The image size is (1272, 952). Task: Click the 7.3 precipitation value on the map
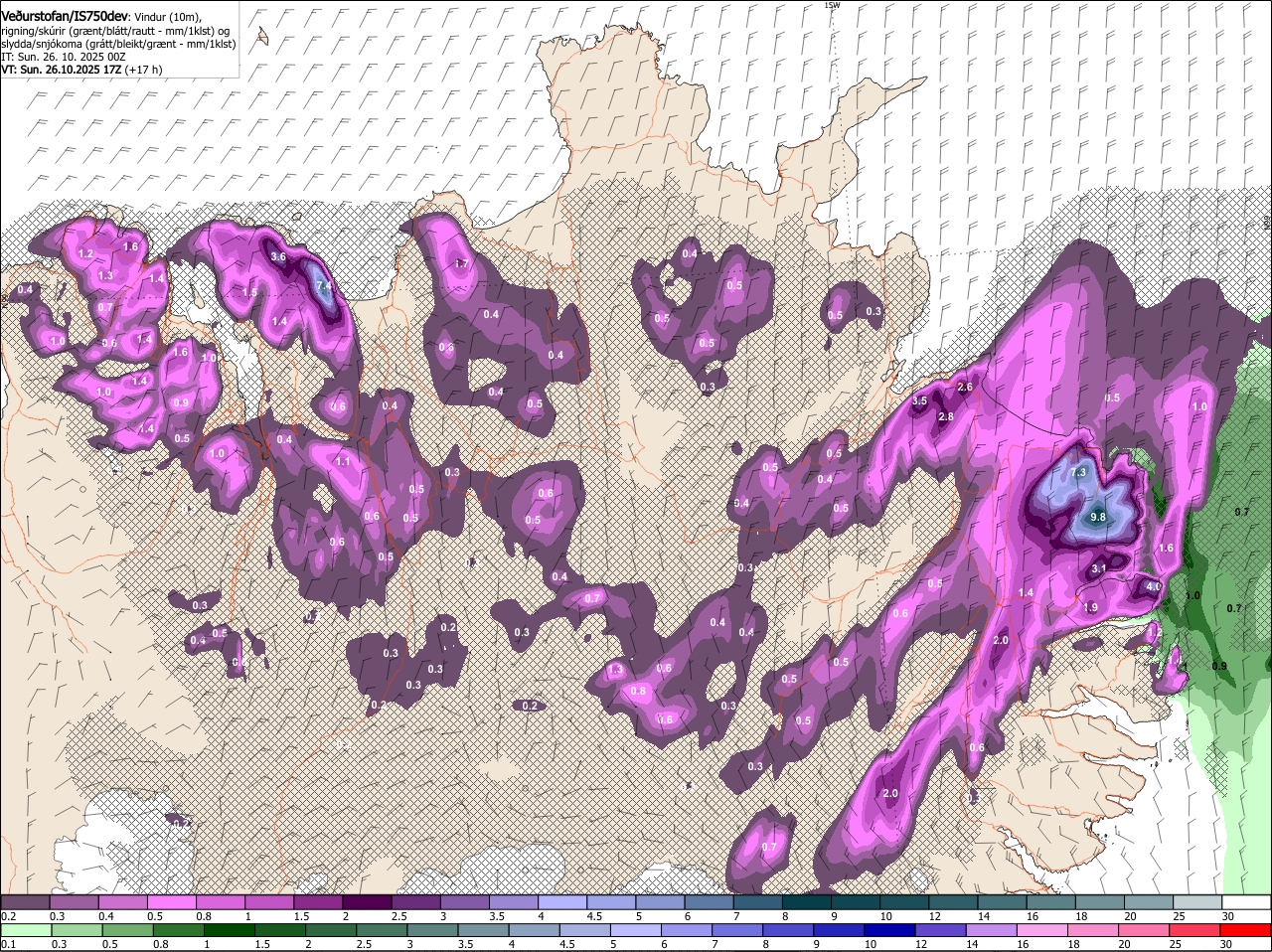click(x=1079, y=473)
